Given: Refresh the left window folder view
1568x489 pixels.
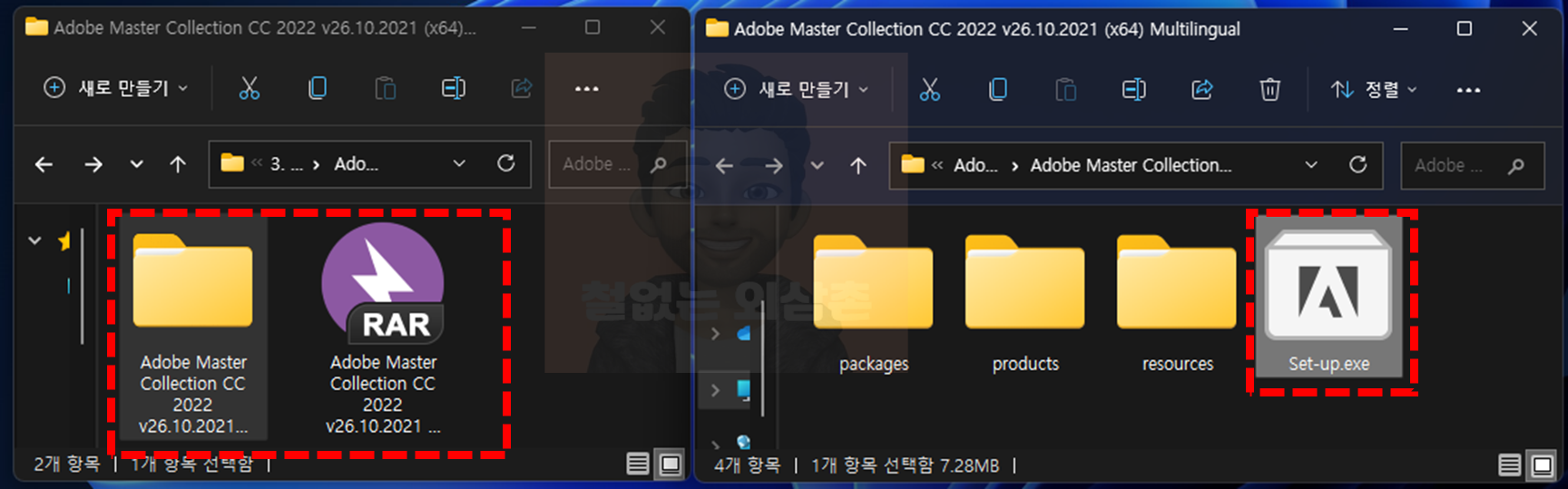Looking at the screenshot, I should point(505,163).
